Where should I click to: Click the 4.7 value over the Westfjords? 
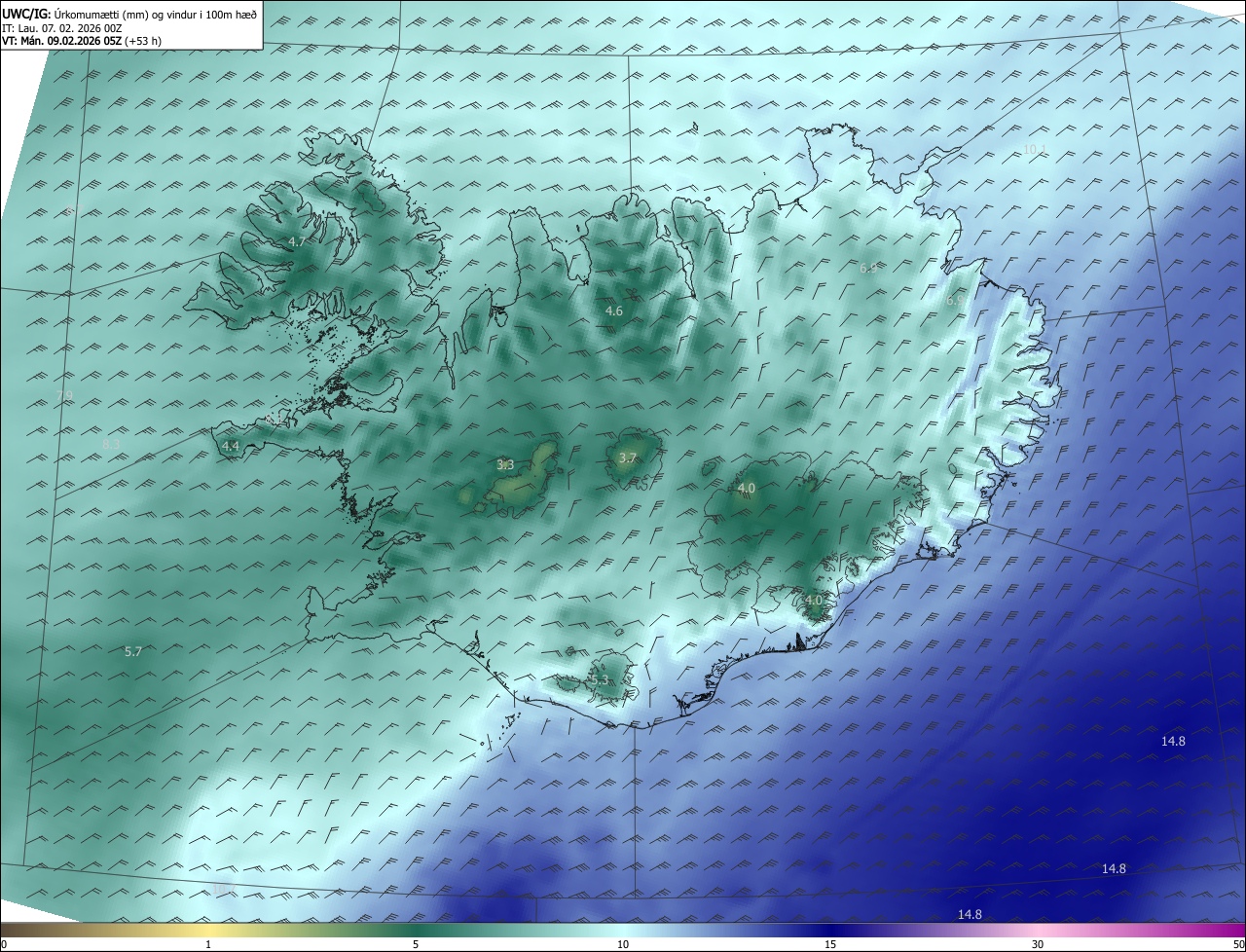click(297, 241)
